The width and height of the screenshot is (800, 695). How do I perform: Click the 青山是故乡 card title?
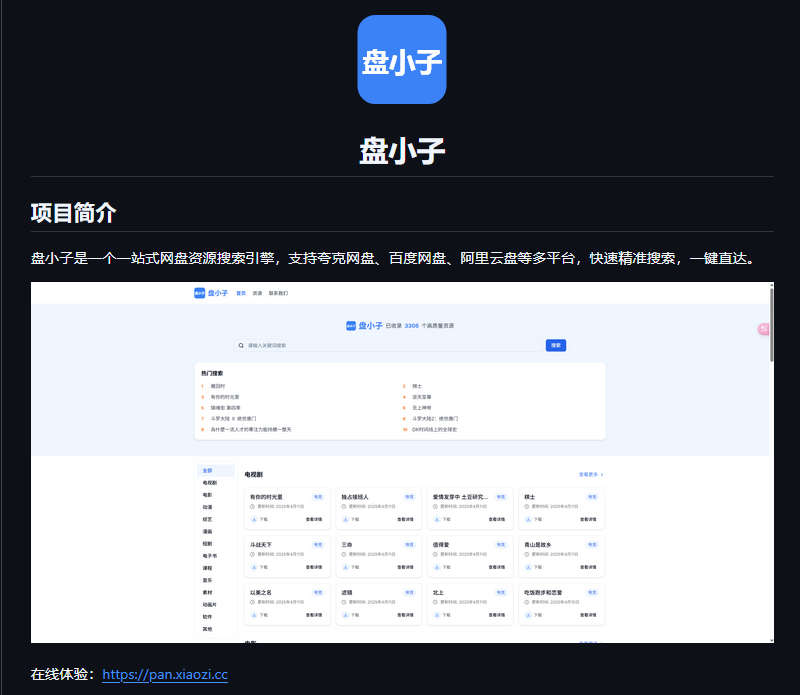(538, 545)
